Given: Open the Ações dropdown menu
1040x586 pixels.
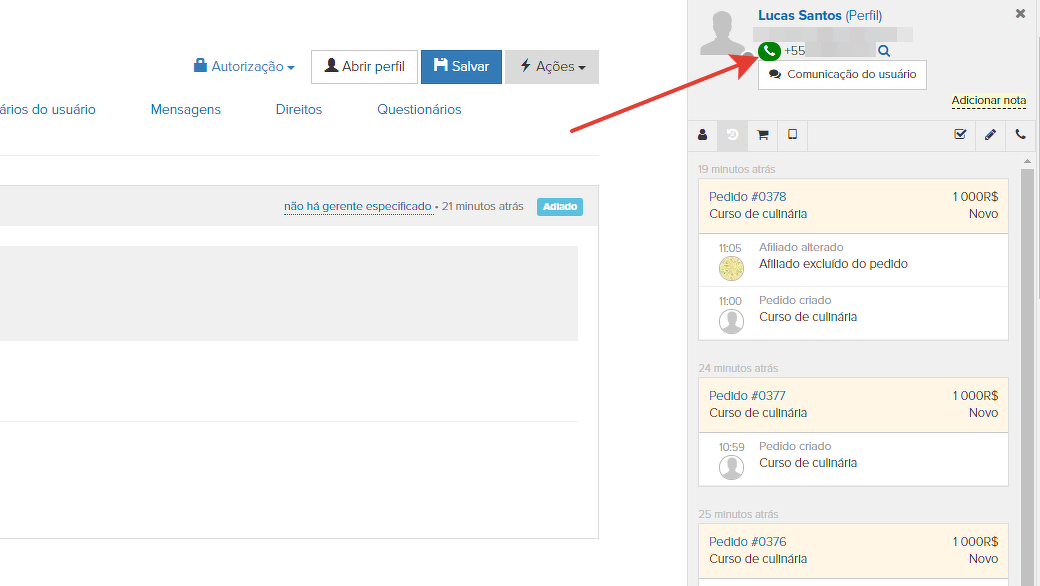Looking at the screenshot, I should coord(552,67).
